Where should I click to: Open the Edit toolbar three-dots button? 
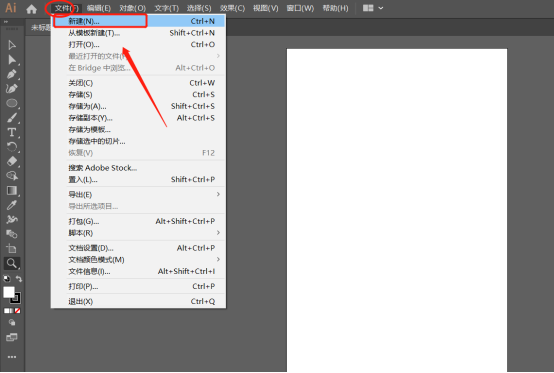click(12, 357)
